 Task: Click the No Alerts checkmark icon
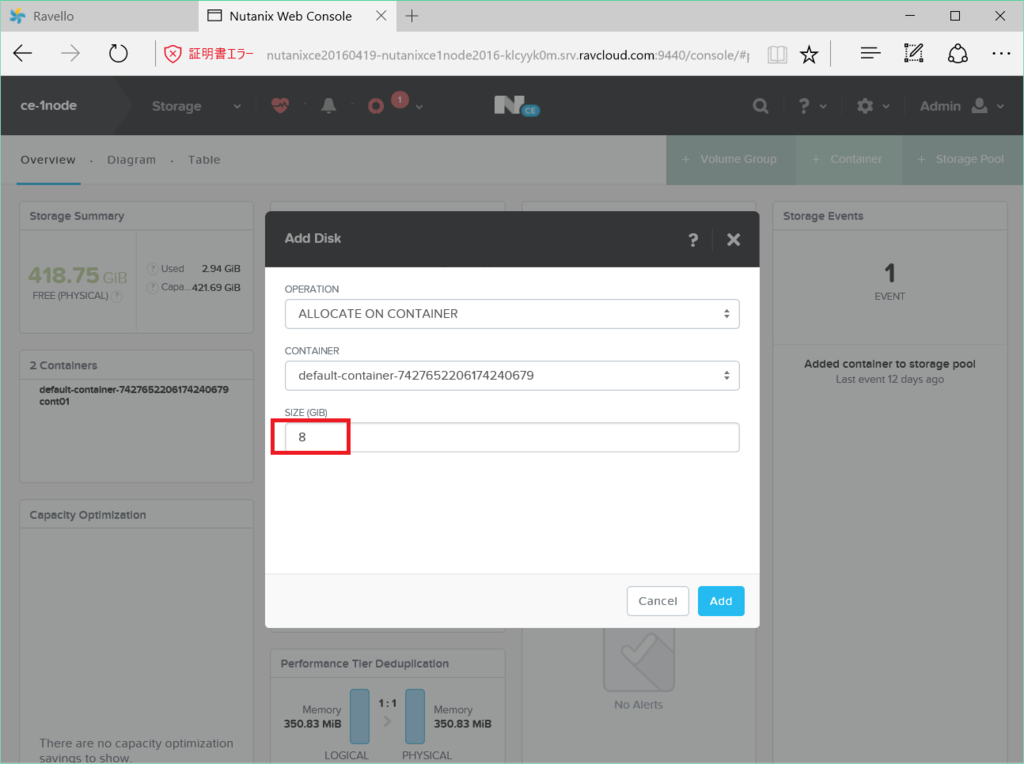pos(639,658)
